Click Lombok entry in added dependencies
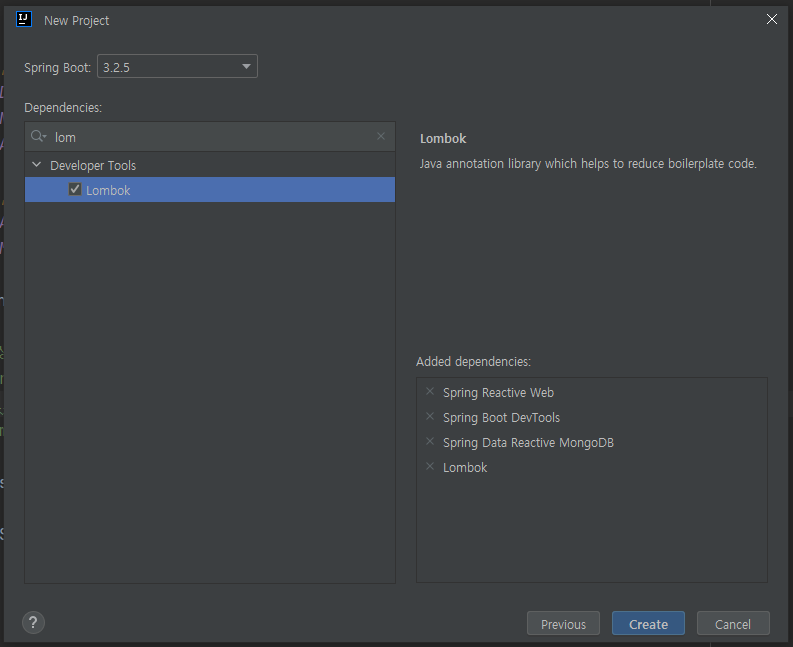The image size is (793, 647). pos(465,467)
